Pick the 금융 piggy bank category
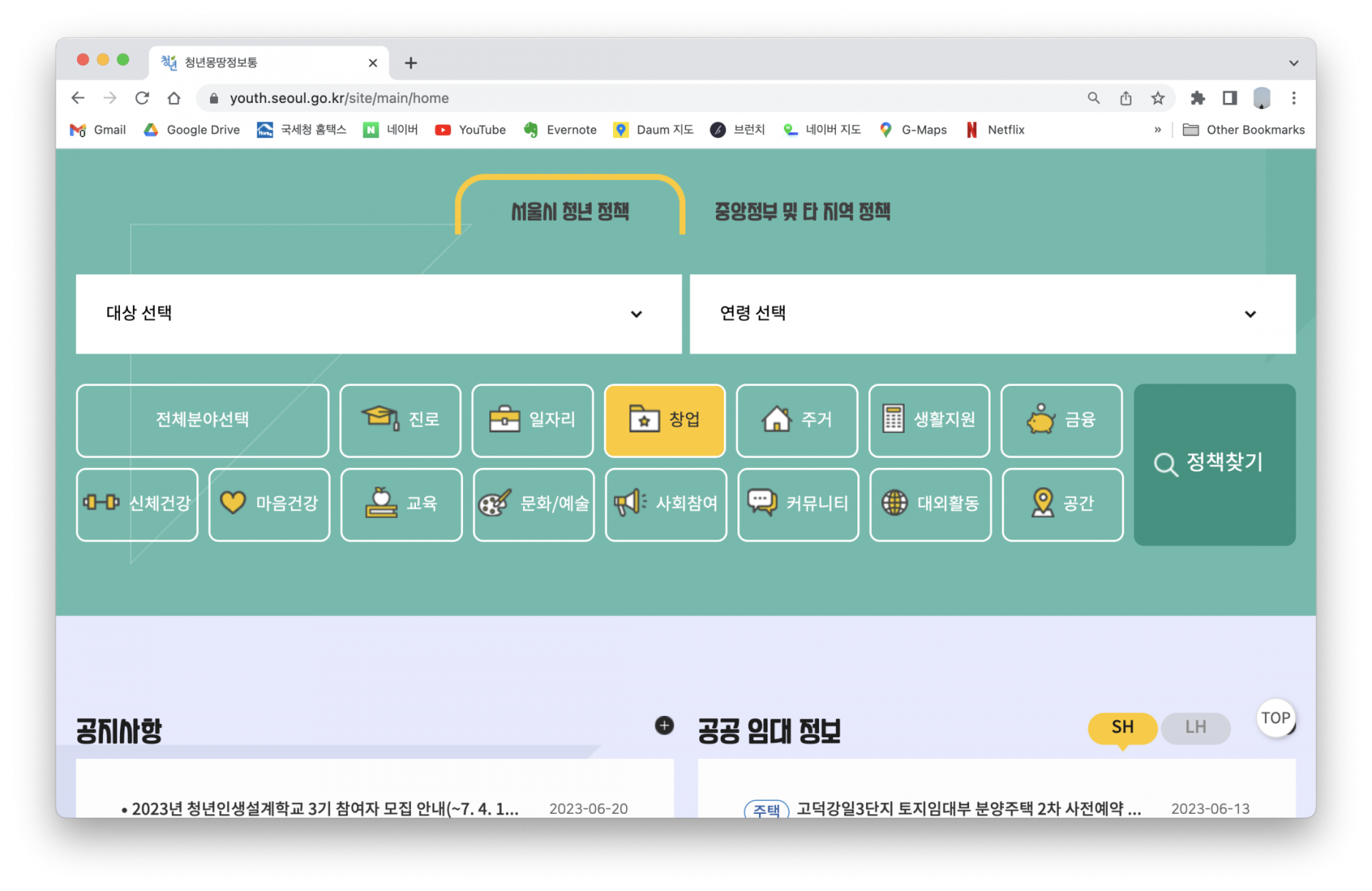Viewport: 1372px width, 891px height. (1061, 420)
